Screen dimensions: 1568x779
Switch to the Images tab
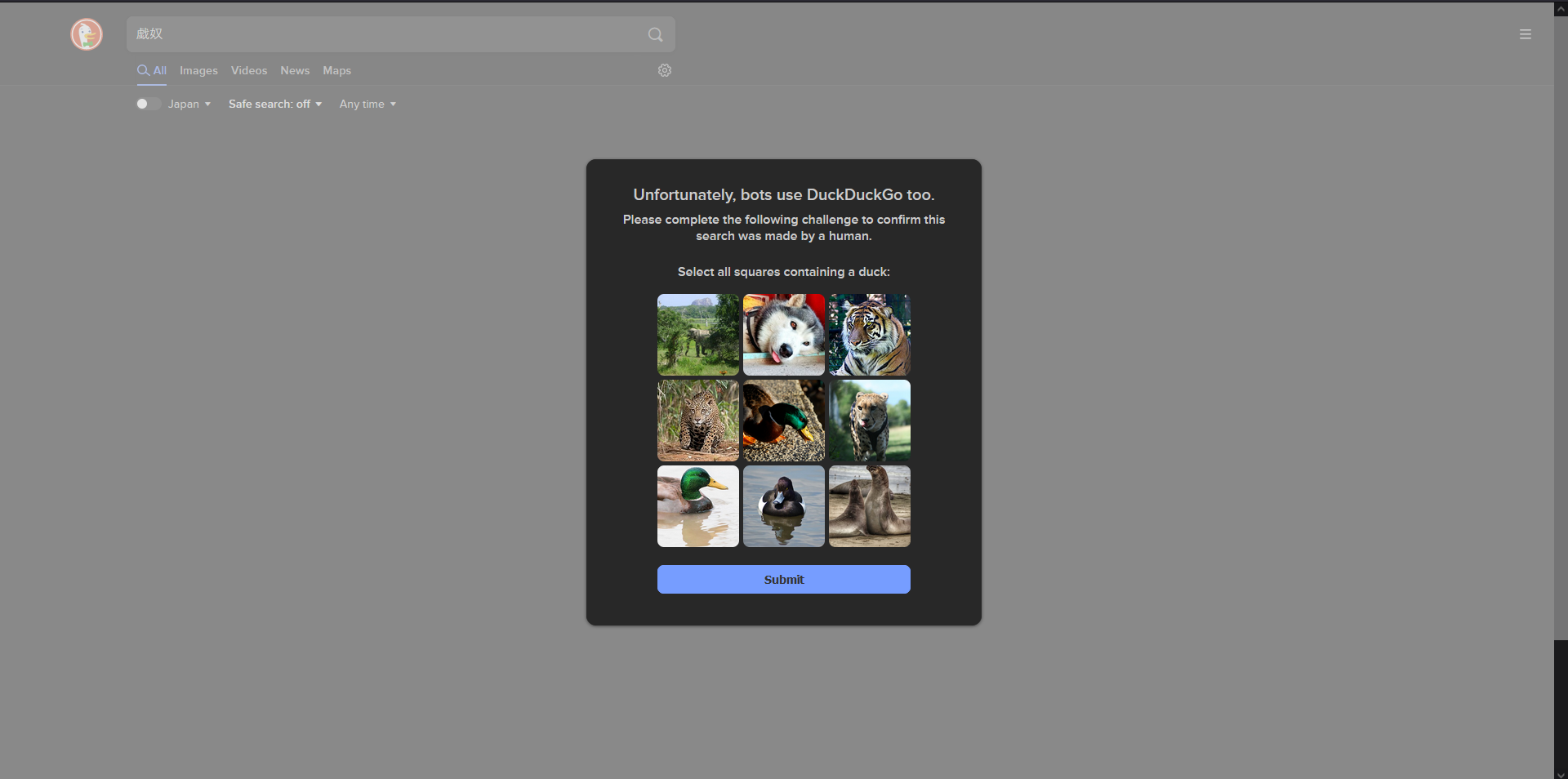coord(198,71)
